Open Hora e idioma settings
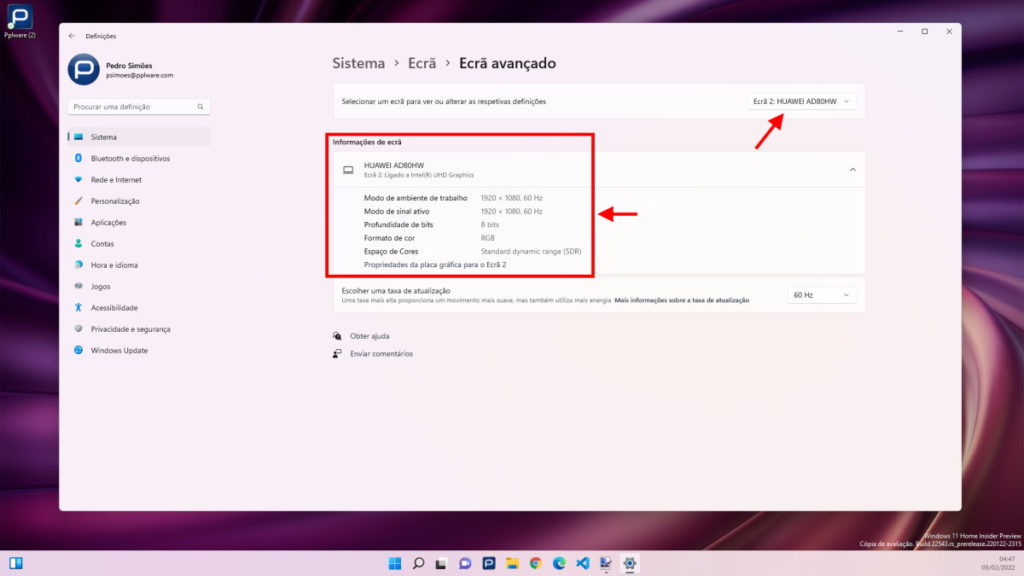Viewport: 1024px width, 576px height. pyautogui.click(x=112, y=264)
